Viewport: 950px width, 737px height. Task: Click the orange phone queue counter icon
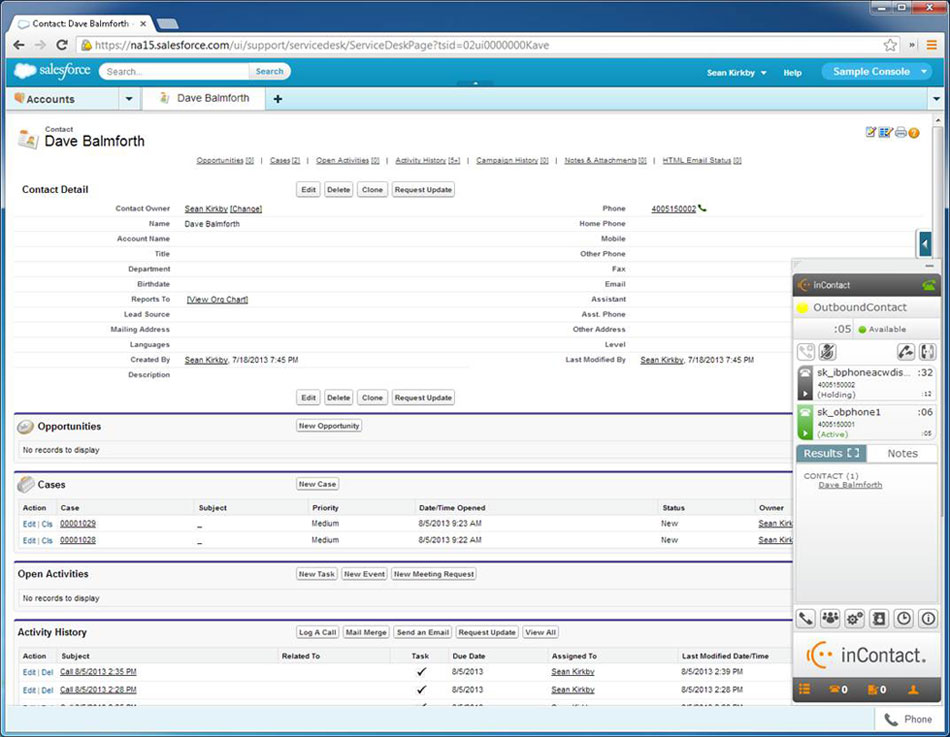tap(839, 689)
